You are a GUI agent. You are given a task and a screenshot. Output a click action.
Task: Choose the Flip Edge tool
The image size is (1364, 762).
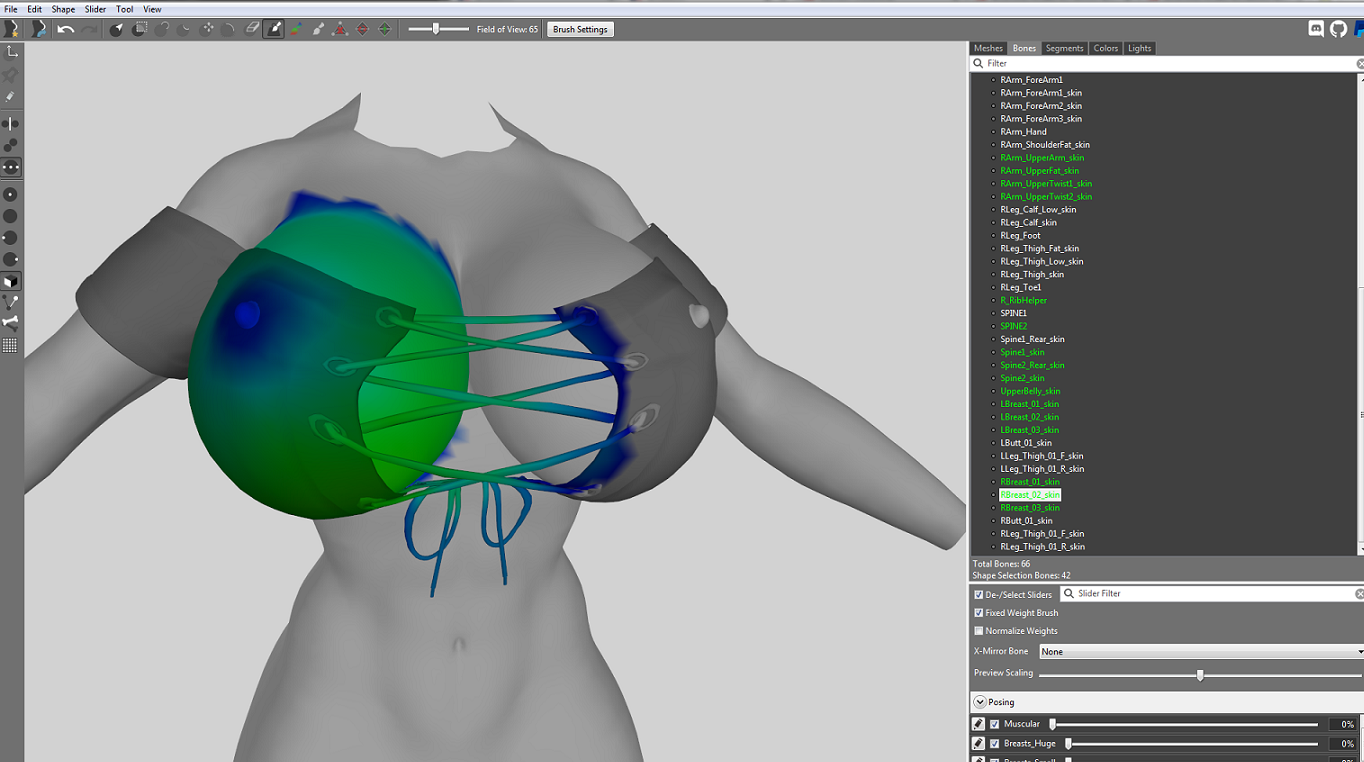[362, 29]
